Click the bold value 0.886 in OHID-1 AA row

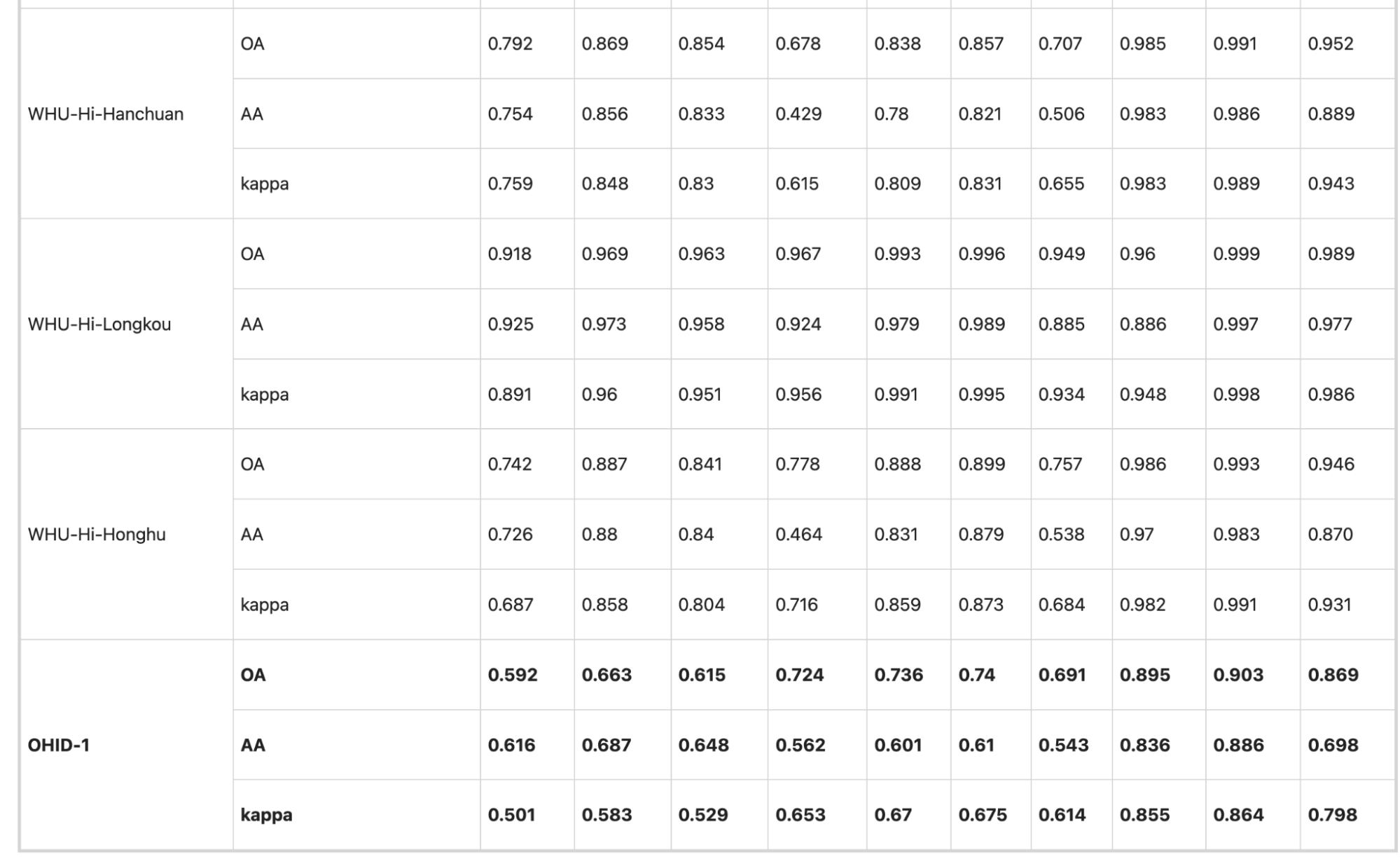(1252, 745)
